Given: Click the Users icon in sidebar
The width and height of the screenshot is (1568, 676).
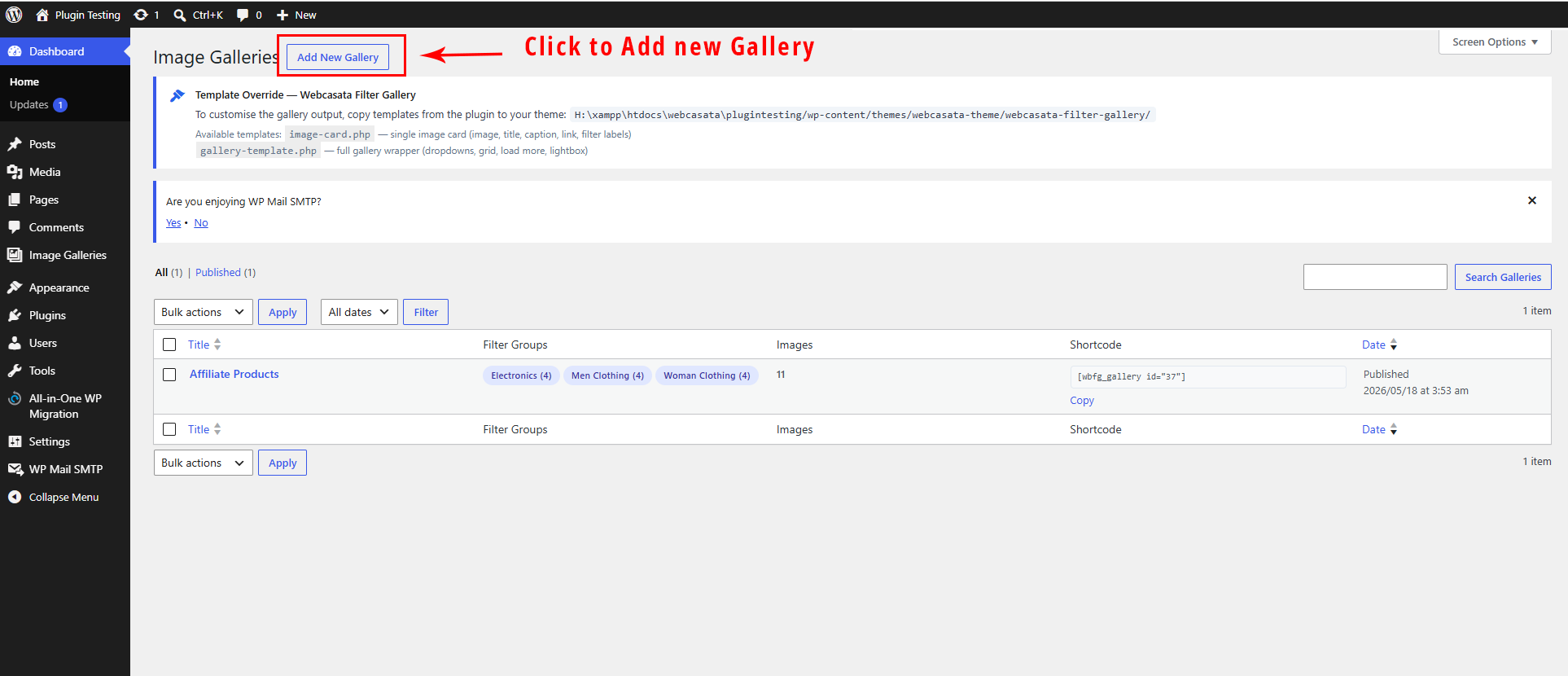Looking at the screenshot, I should tap(15, 343).
